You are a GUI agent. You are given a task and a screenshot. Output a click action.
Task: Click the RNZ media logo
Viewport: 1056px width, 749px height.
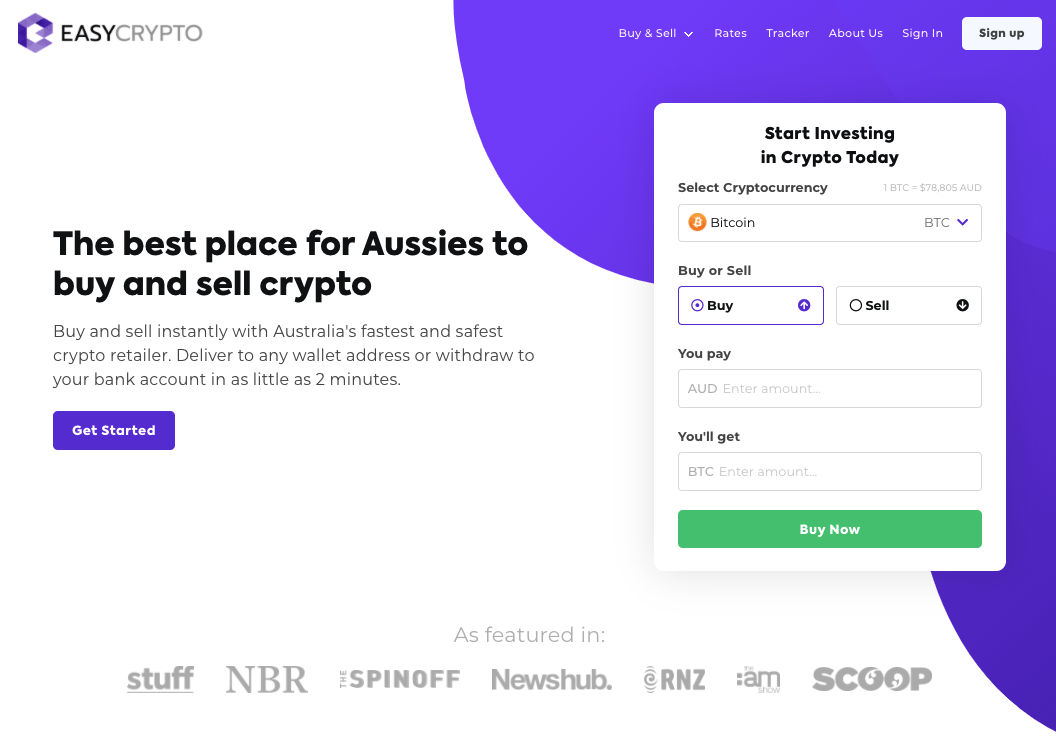click(x=675, y=680)
